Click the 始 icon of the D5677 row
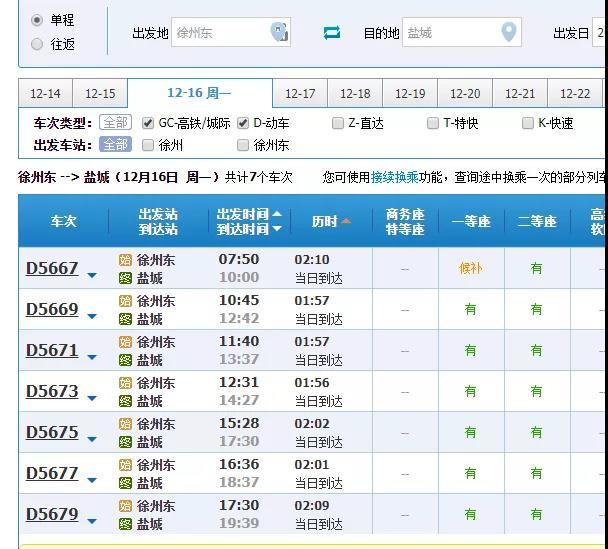The width and height of the screenshot is (608, 549). (x=125, y=465)
